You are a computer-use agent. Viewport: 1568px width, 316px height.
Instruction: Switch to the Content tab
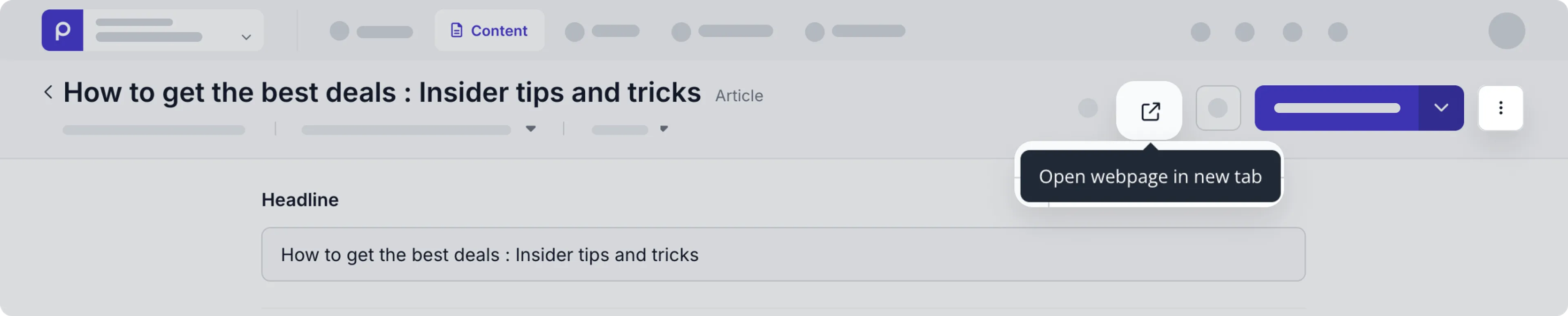pyautogui.click(x=490, y=30)
